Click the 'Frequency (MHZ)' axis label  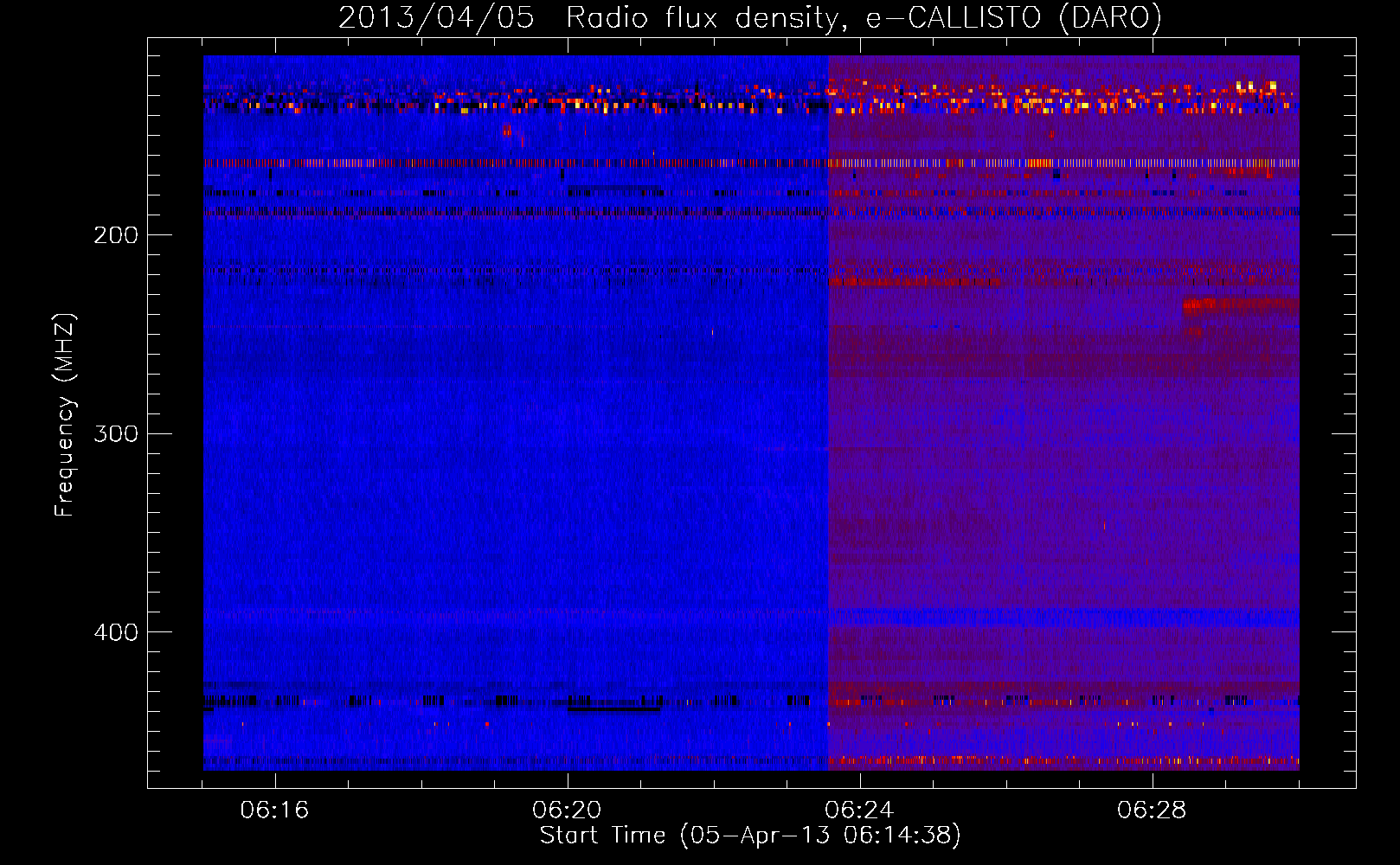pos(65,415)
